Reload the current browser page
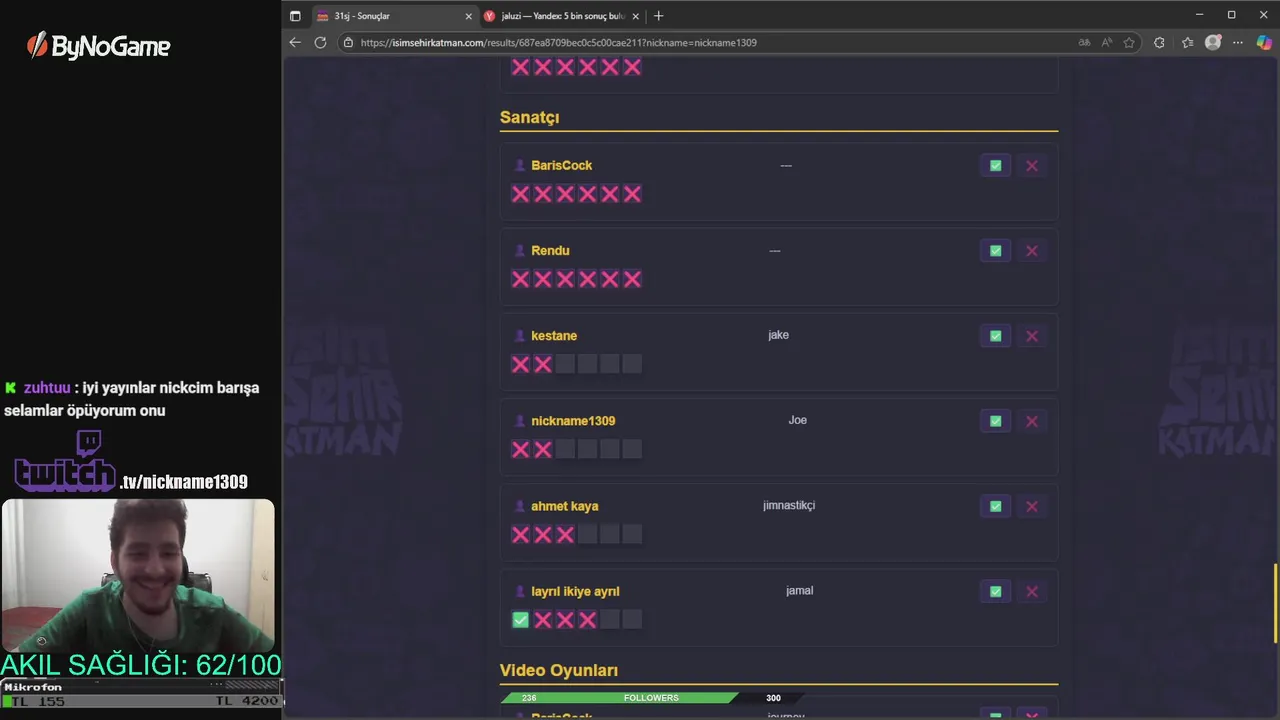The image size is (1280, 720). click(x=320, y=42)
